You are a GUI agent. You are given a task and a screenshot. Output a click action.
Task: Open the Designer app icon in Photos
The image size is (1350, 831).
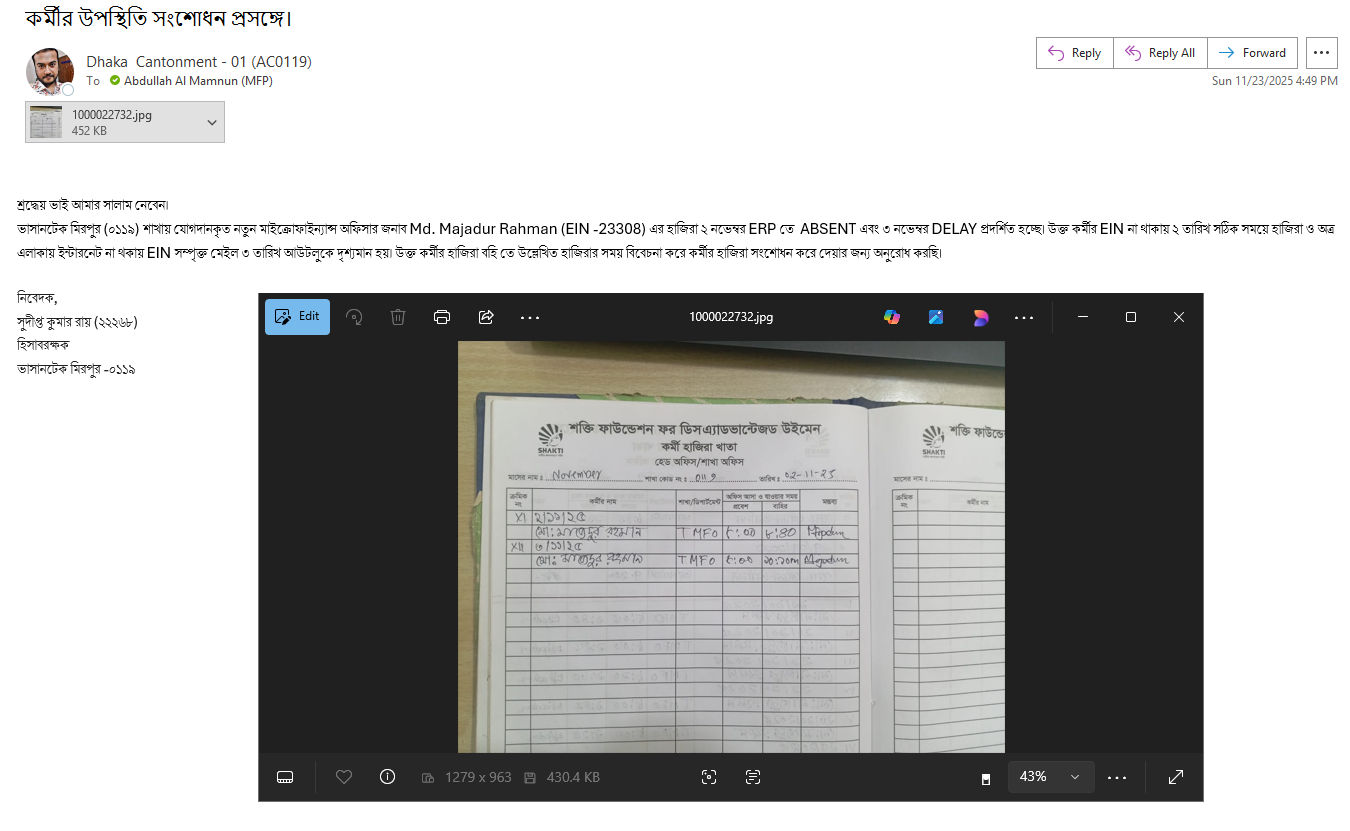[x=936, y=317]
